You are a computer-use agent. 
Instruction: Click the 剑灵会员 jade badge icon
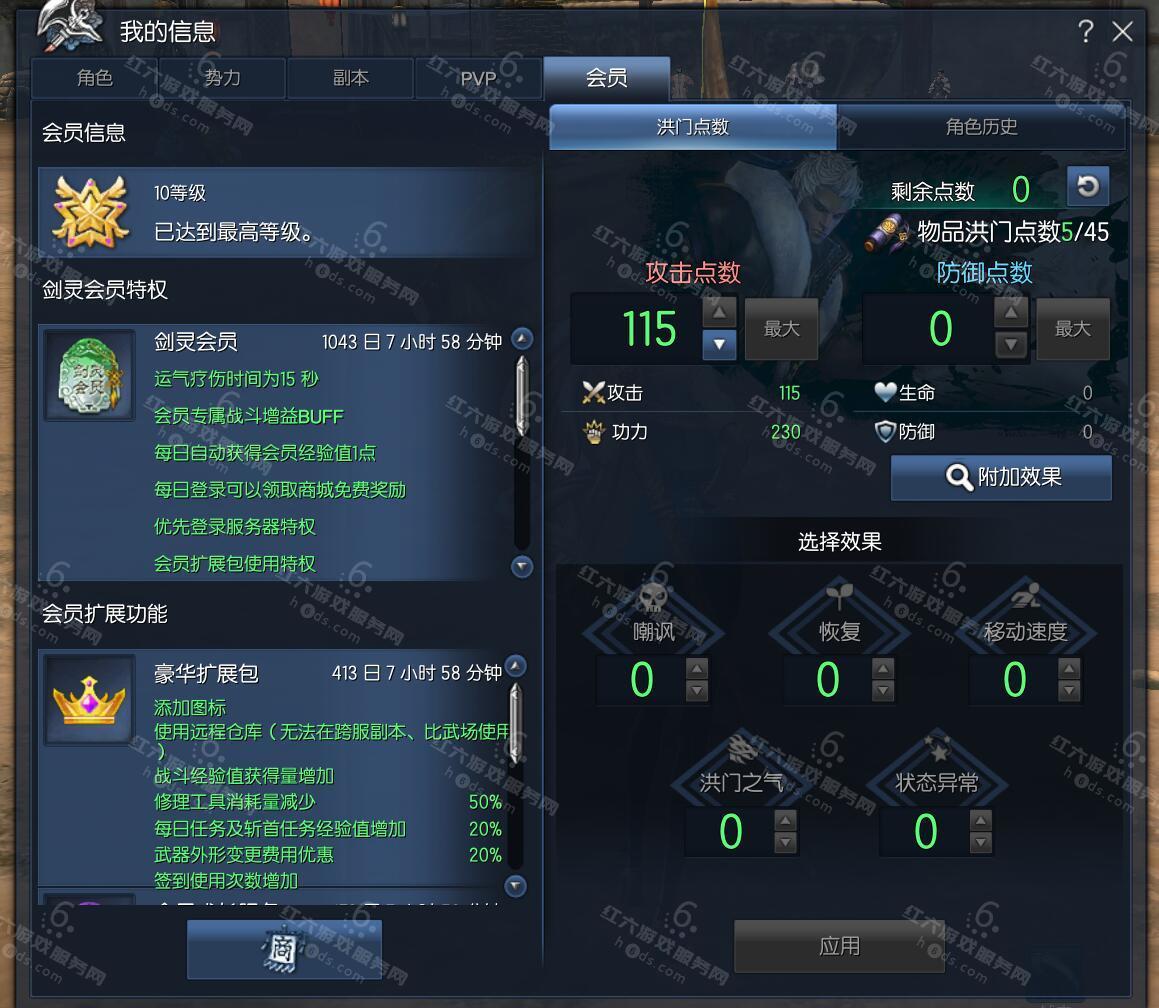point(89,375)
